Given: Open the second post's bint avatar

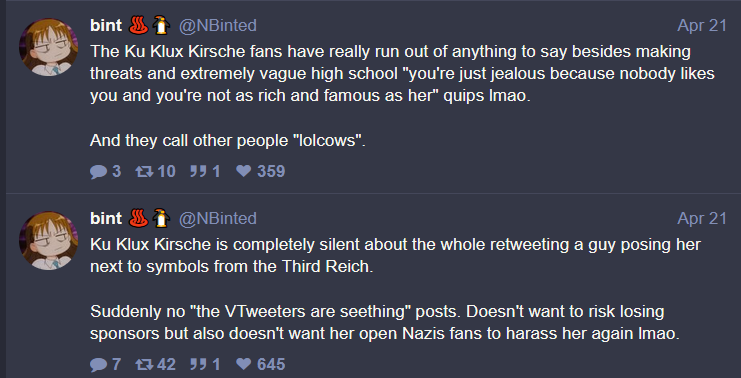Looking at the screenshot, I should [48, 241].
